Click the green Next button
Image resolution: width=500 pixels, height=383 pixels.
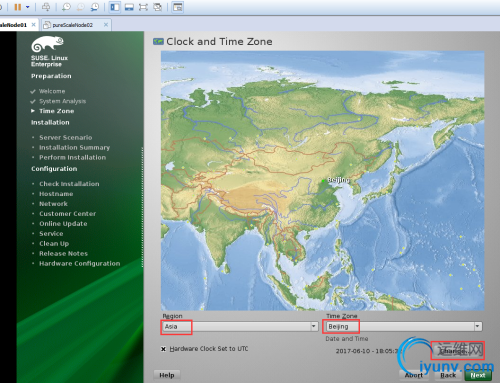[478, 375]
